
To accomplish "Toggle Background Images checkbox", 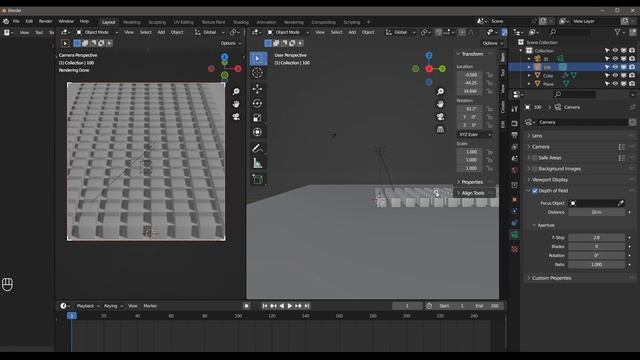I will (x=535, y=169).
